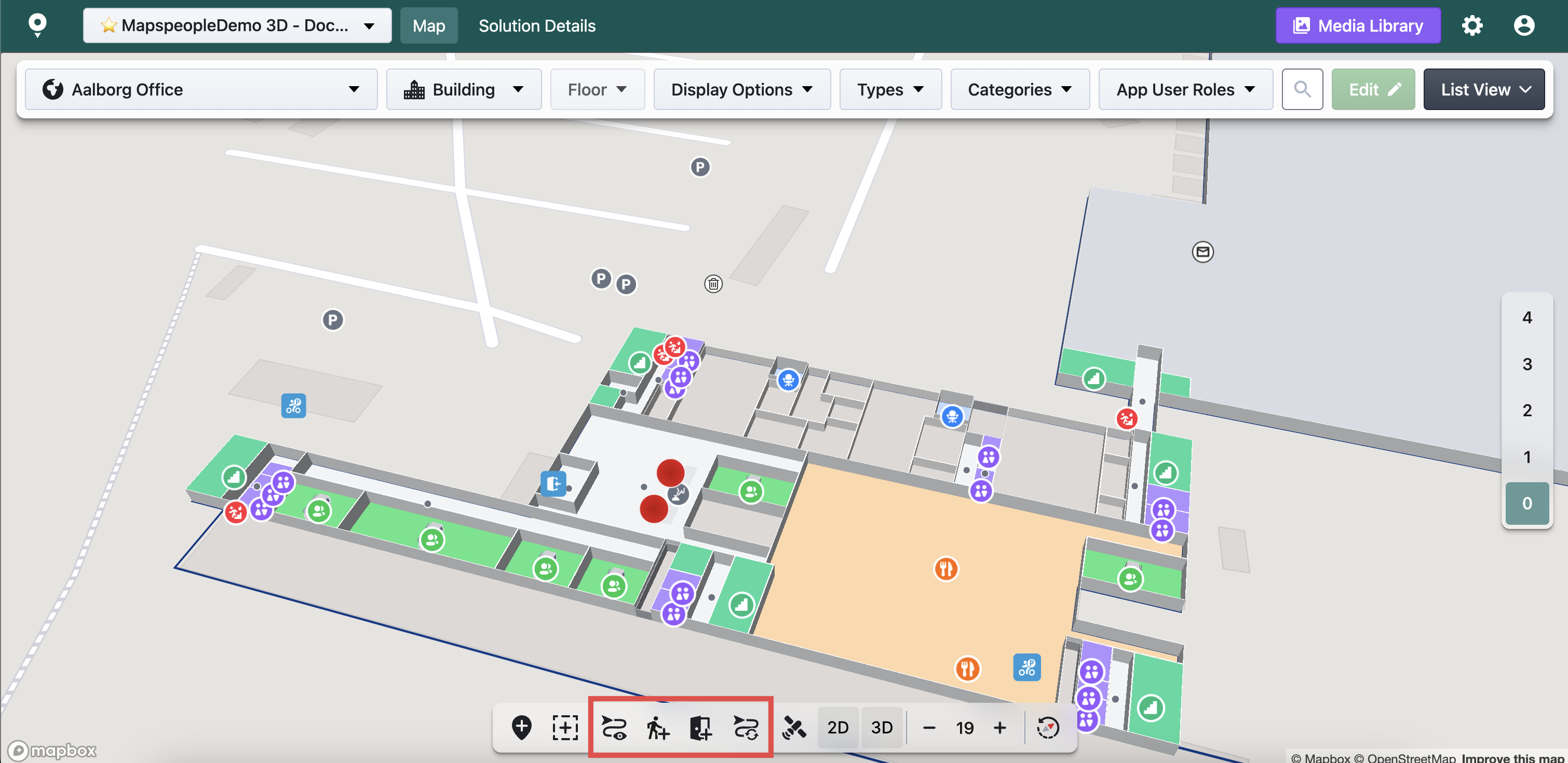The width and height of the screenshot is (1568, 763).
Task: Click the green Edit button
Action: pos(1373,89)
